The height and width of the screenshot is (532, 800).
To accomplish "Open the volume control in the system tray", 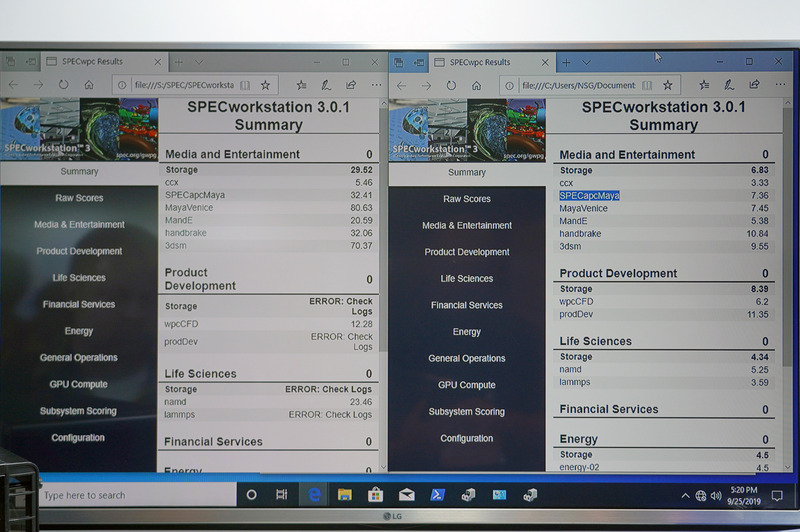I will pyautogui.click(x=716, y=495).
